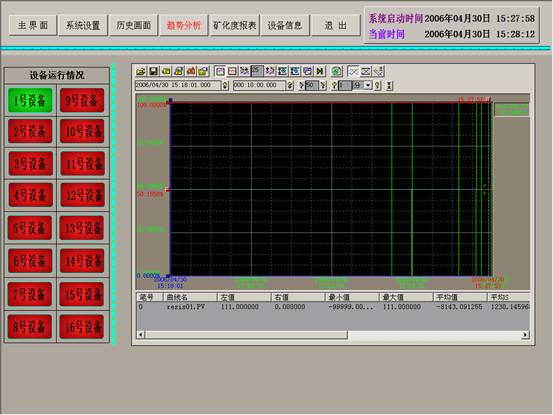Click the red chart icon in toolbar
The image size is (553, 415).
coord(191,71)
